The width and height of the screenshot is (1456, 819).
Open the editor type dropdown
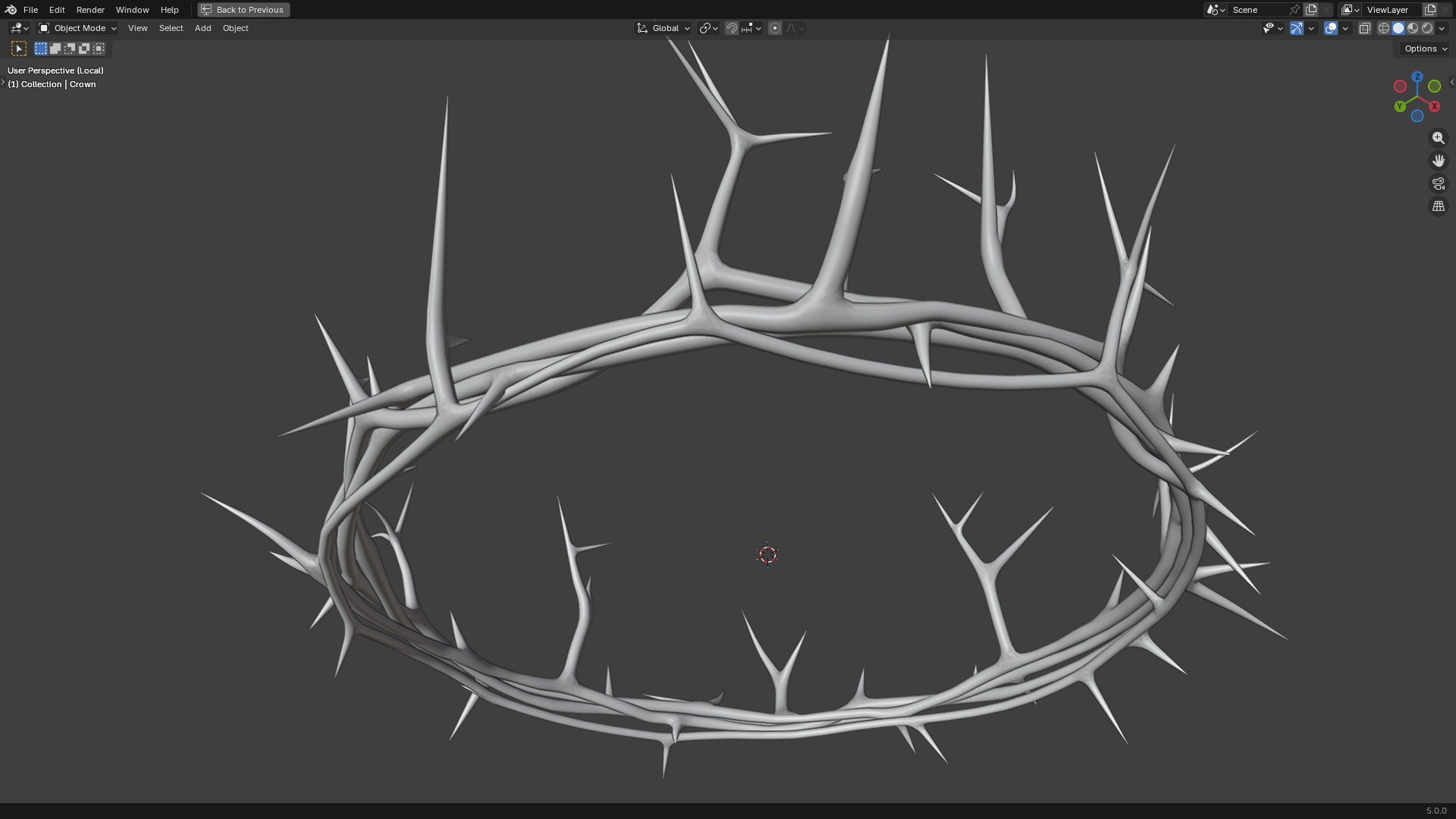point(19,28)
